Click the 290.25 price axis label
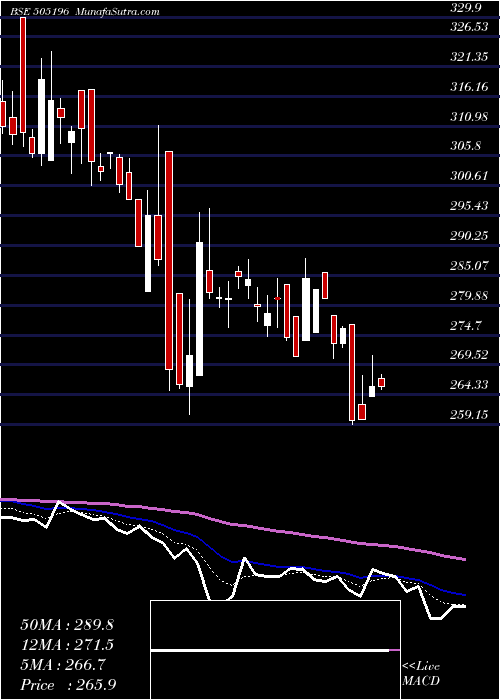500x700 pixels. (468, 236)
